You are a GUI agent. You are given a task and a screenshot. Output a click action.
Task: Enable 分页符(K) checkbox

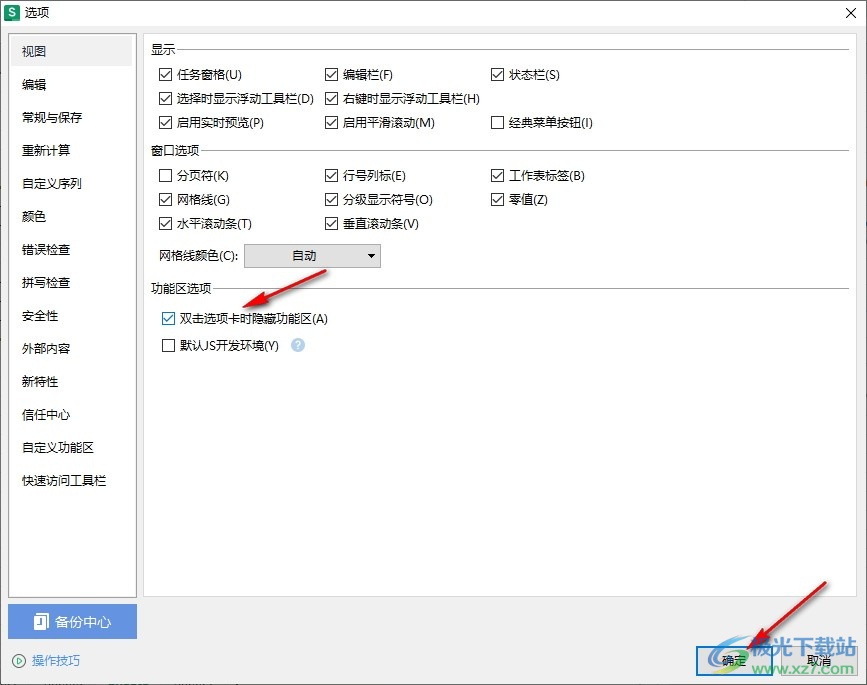click(x=165, y=176)
